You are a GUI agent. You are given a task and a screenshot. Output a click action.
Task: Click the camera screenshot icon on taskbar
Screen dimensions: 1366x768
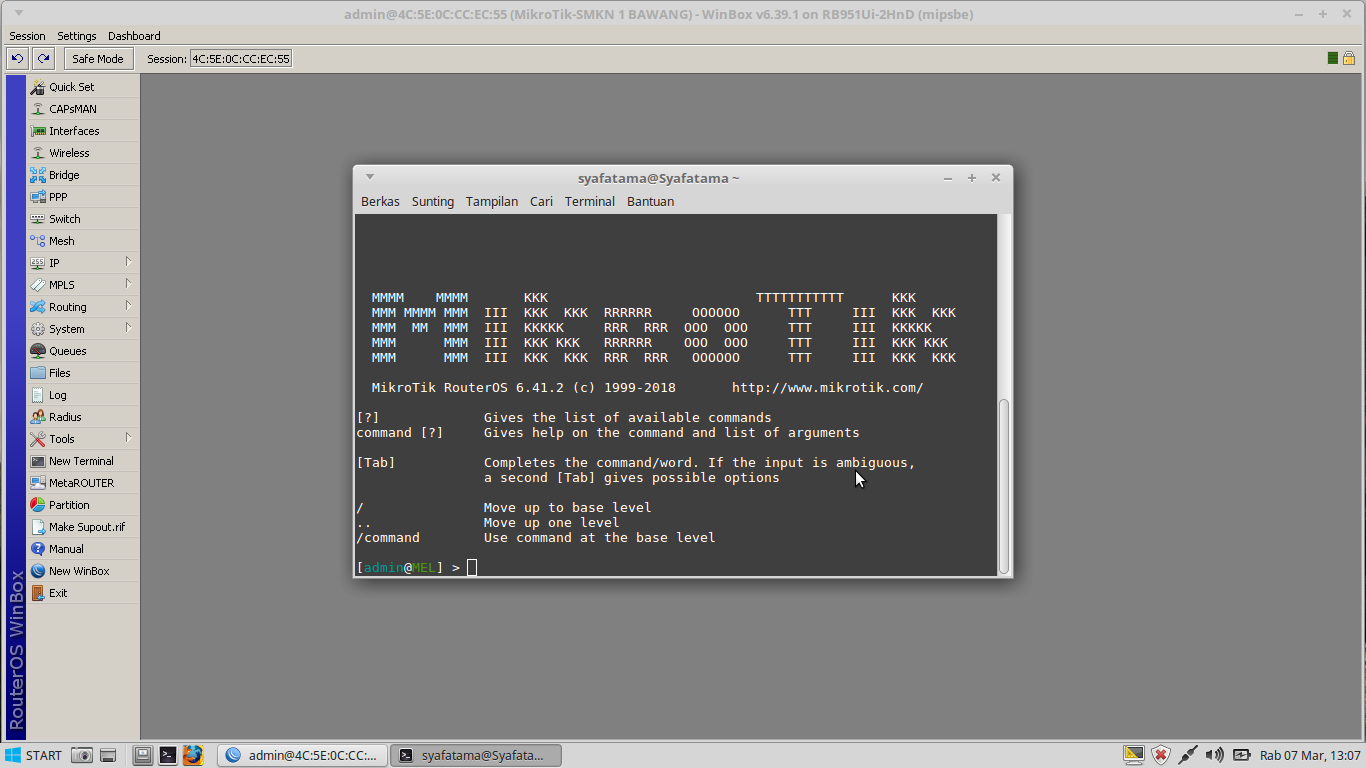point(83,755)
